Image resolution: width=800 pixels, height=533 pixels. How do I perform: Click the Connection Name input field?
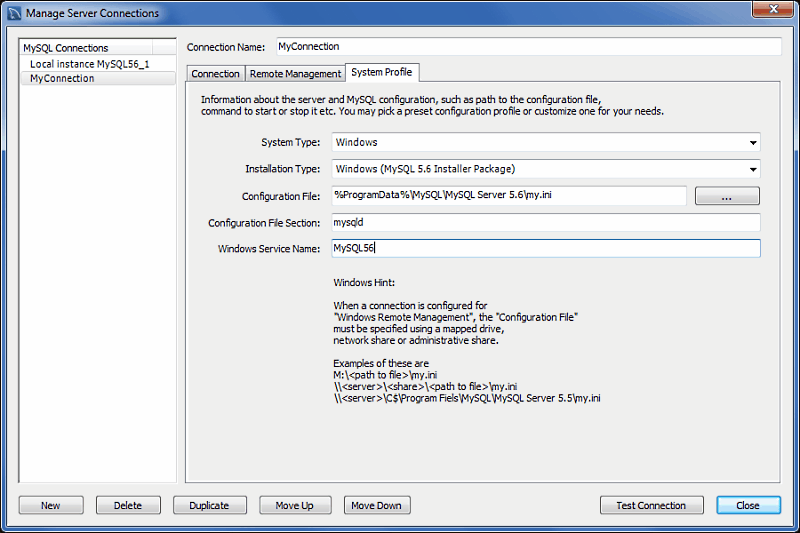click(527, 47)
